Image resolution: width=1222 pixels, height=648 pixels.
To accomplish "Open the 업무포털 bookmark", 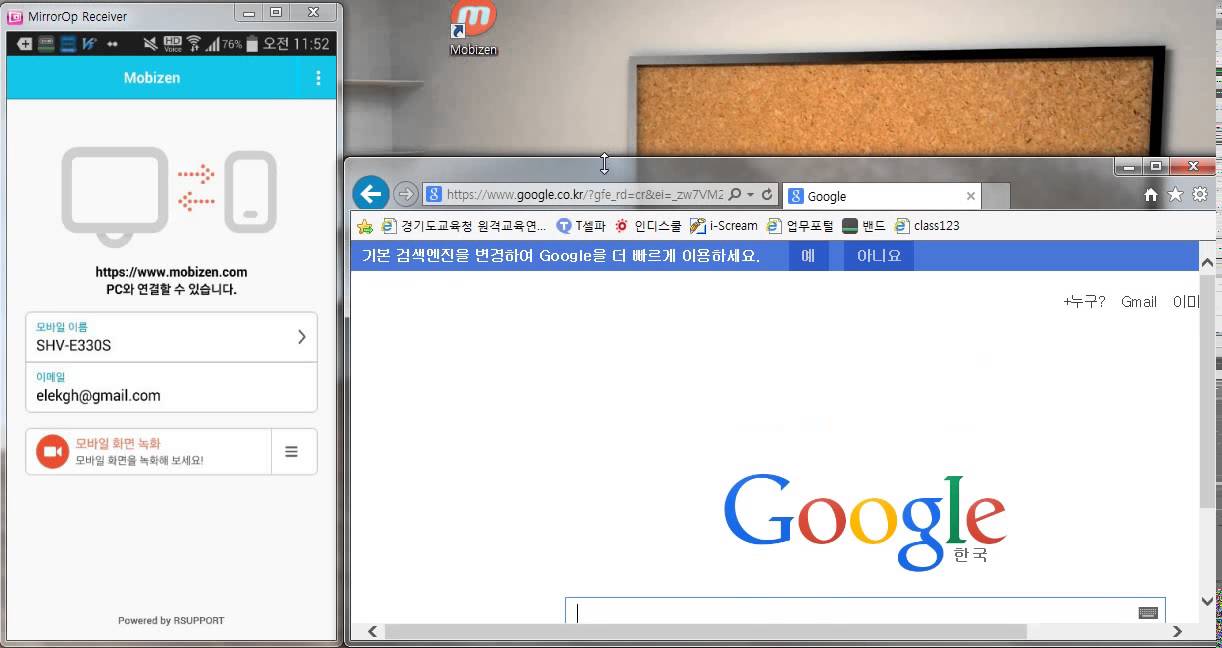I will coord(800,226).
